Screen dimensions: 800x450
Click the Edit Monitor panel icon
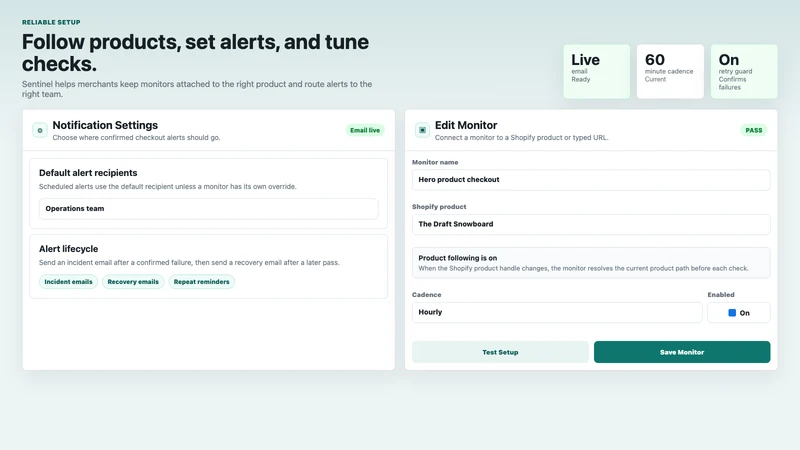[422, 130]
